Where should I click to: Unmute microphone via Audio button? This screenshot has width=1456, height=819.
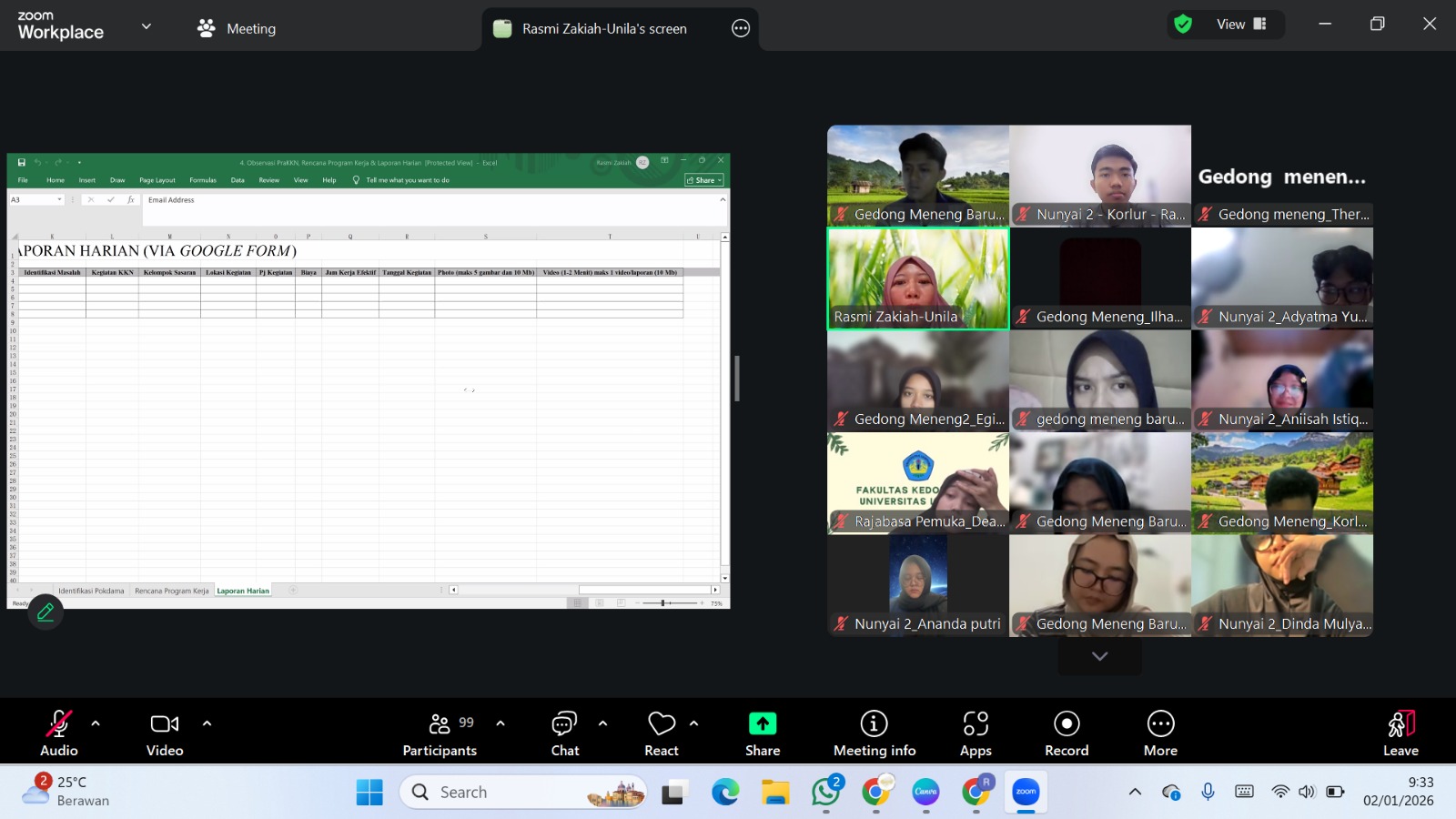[x=59, y=724]
